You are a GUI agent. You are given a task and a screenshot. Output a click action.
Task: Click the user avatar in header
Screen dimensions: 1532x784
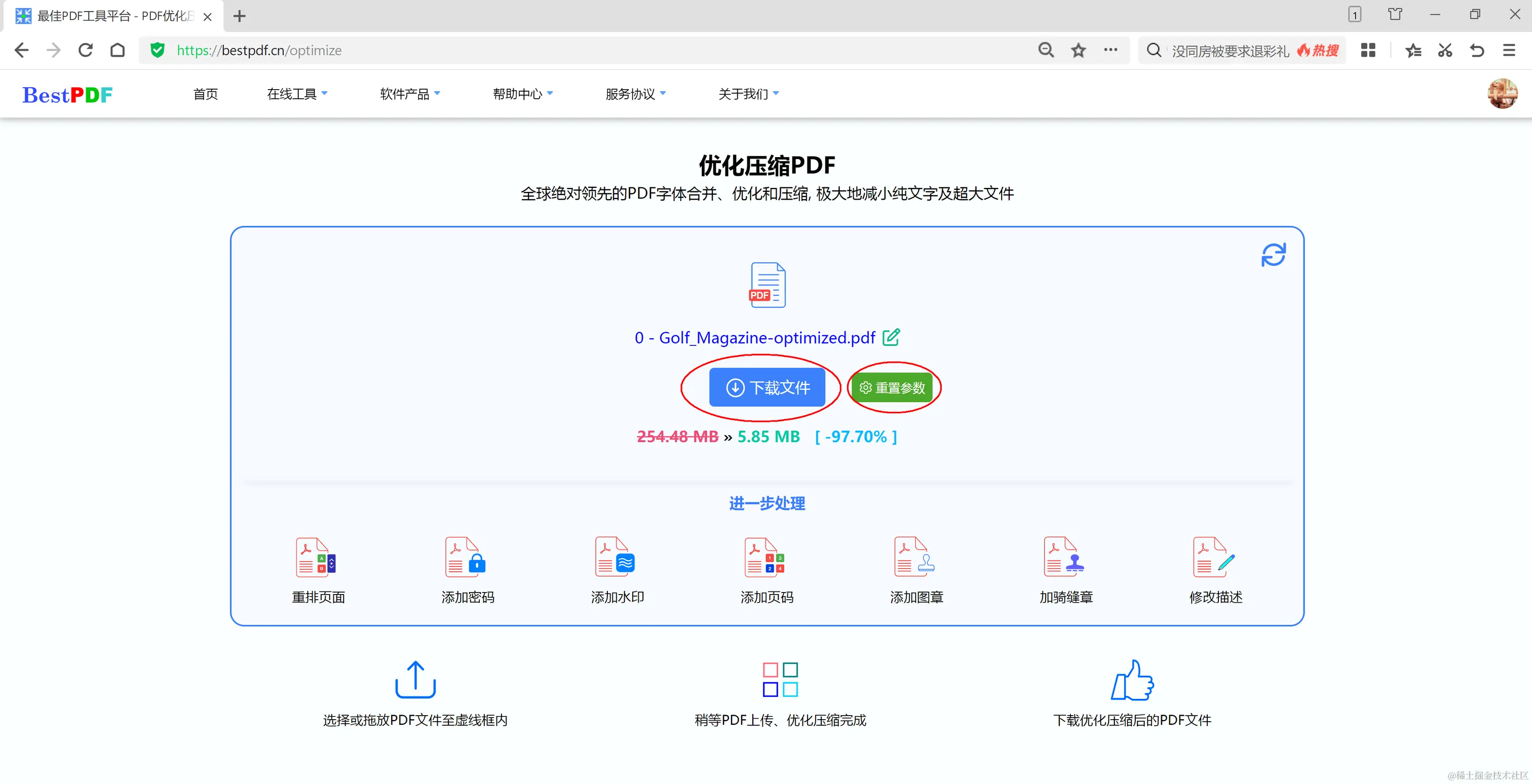tap(1502, 94)
